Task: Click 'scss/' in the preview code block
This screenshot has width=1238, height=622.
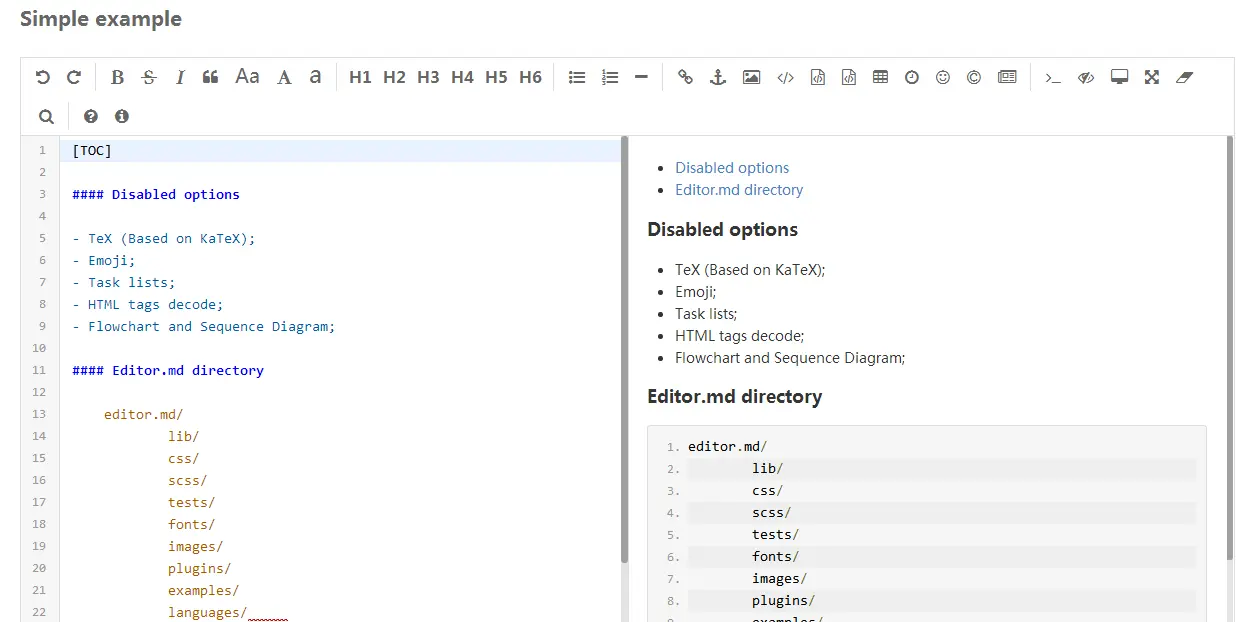Action: point(772,513)
